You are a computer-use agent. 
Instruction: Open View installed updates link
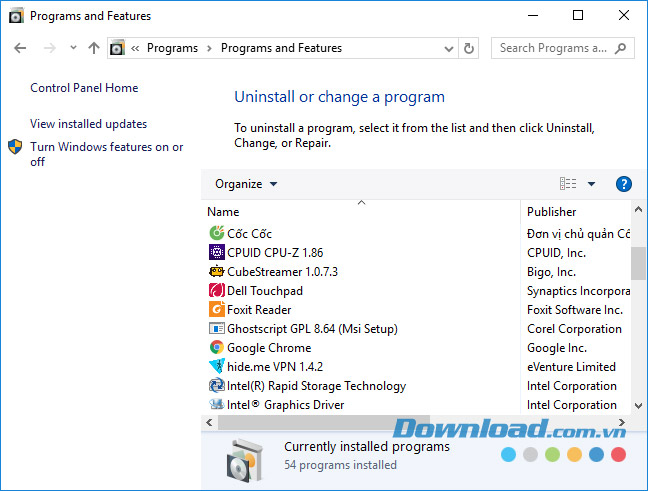(x=88, y=124)
